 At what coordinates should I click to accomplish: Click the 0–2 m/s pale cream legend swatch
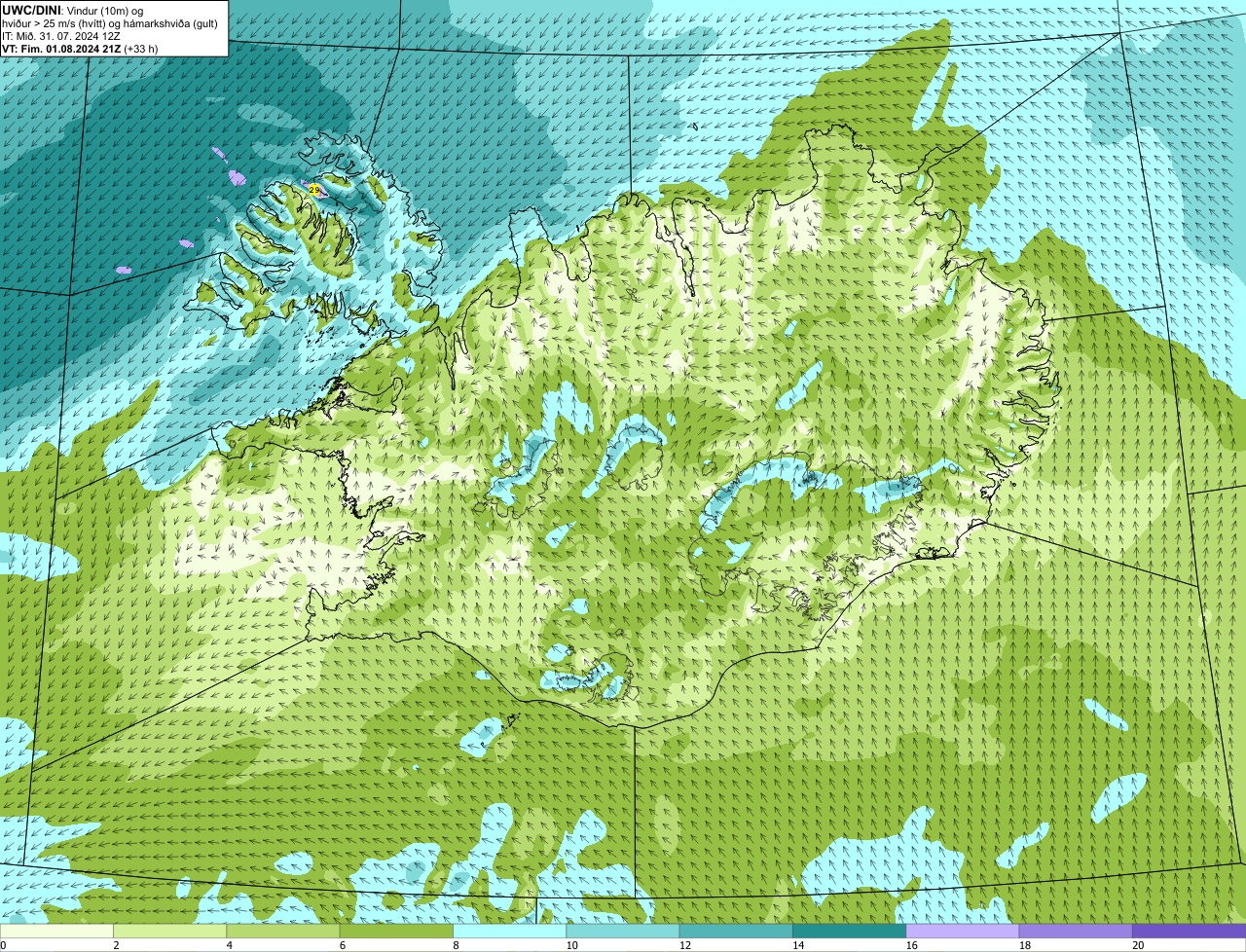[x=56, y=931]
